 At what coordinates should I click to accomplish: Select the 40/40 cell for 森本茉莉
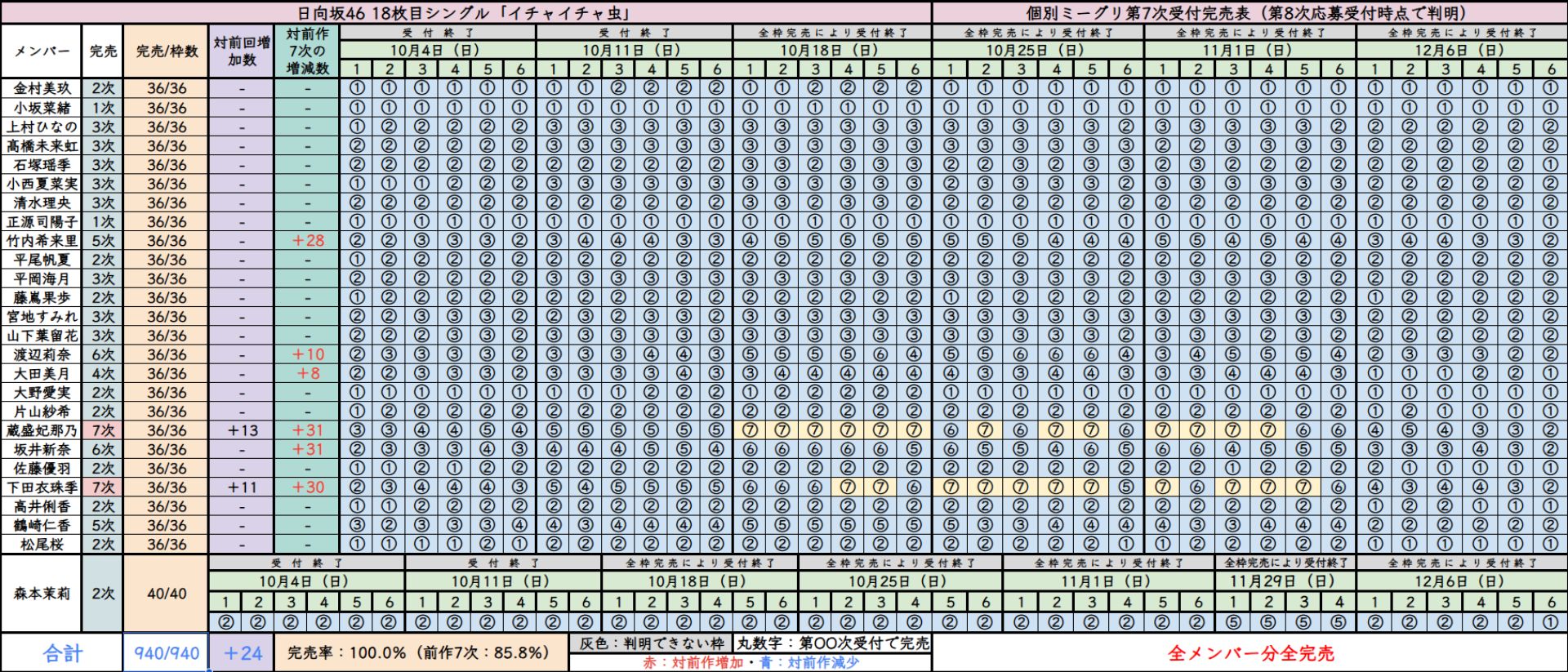pos(167,594)
